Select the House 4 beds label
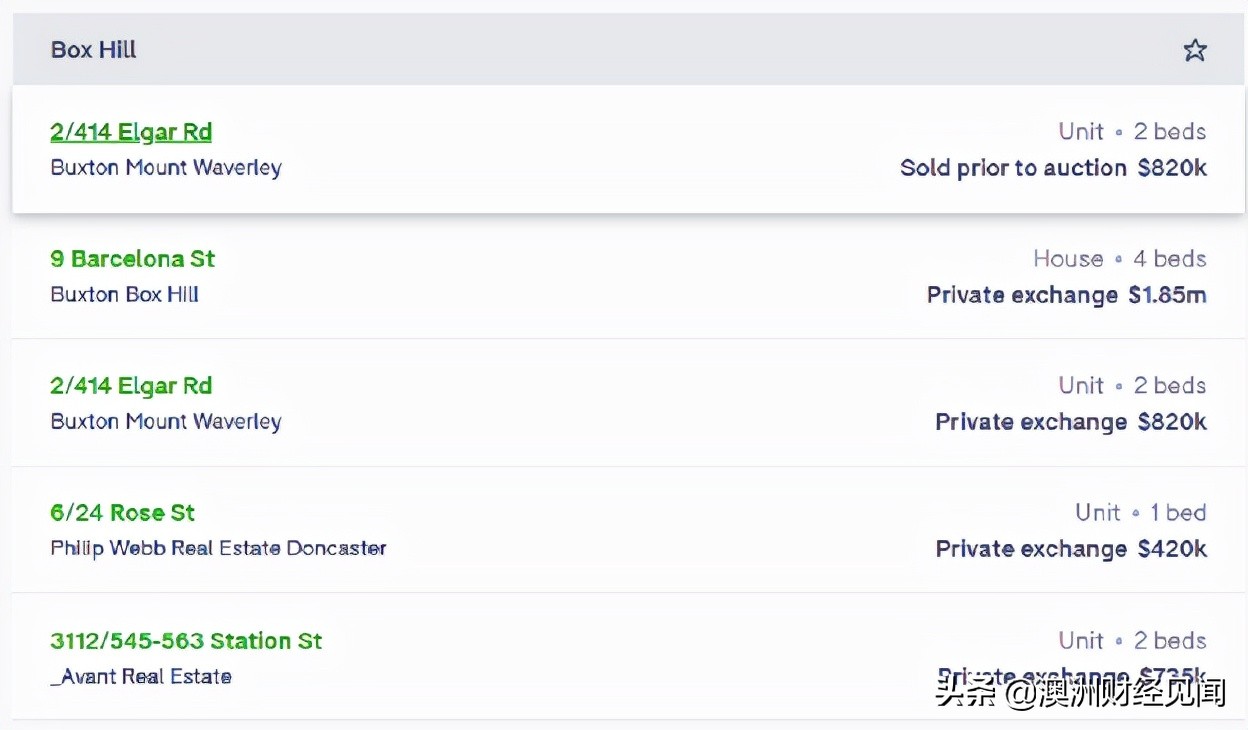 pyautogui.click(x=1119, y=259)
